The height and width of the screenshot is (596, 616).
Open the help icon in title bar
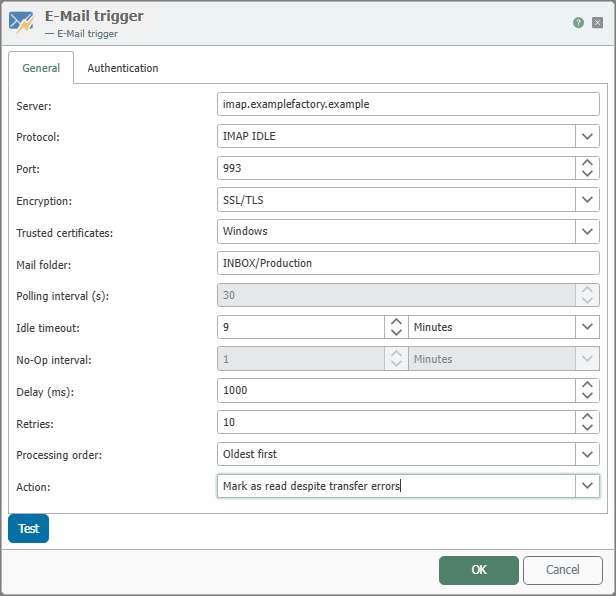click(x=578, y=23)
